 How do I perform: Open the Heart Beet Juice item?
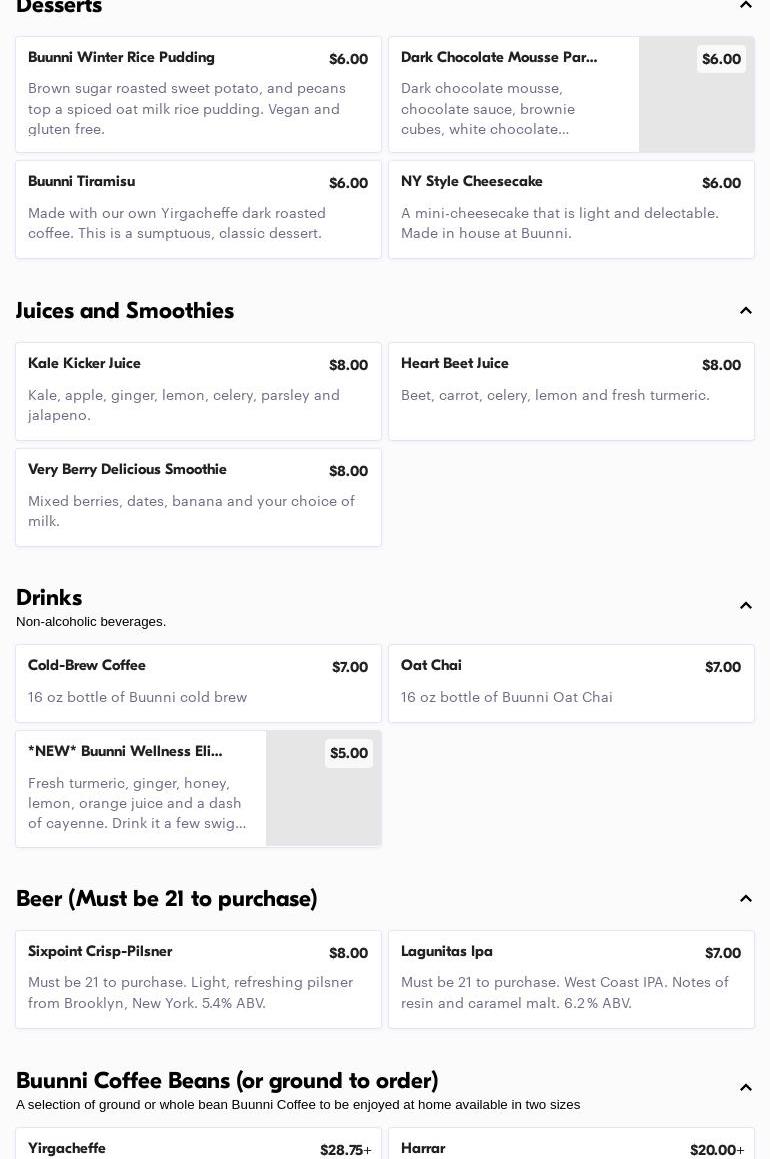(571, 392)
